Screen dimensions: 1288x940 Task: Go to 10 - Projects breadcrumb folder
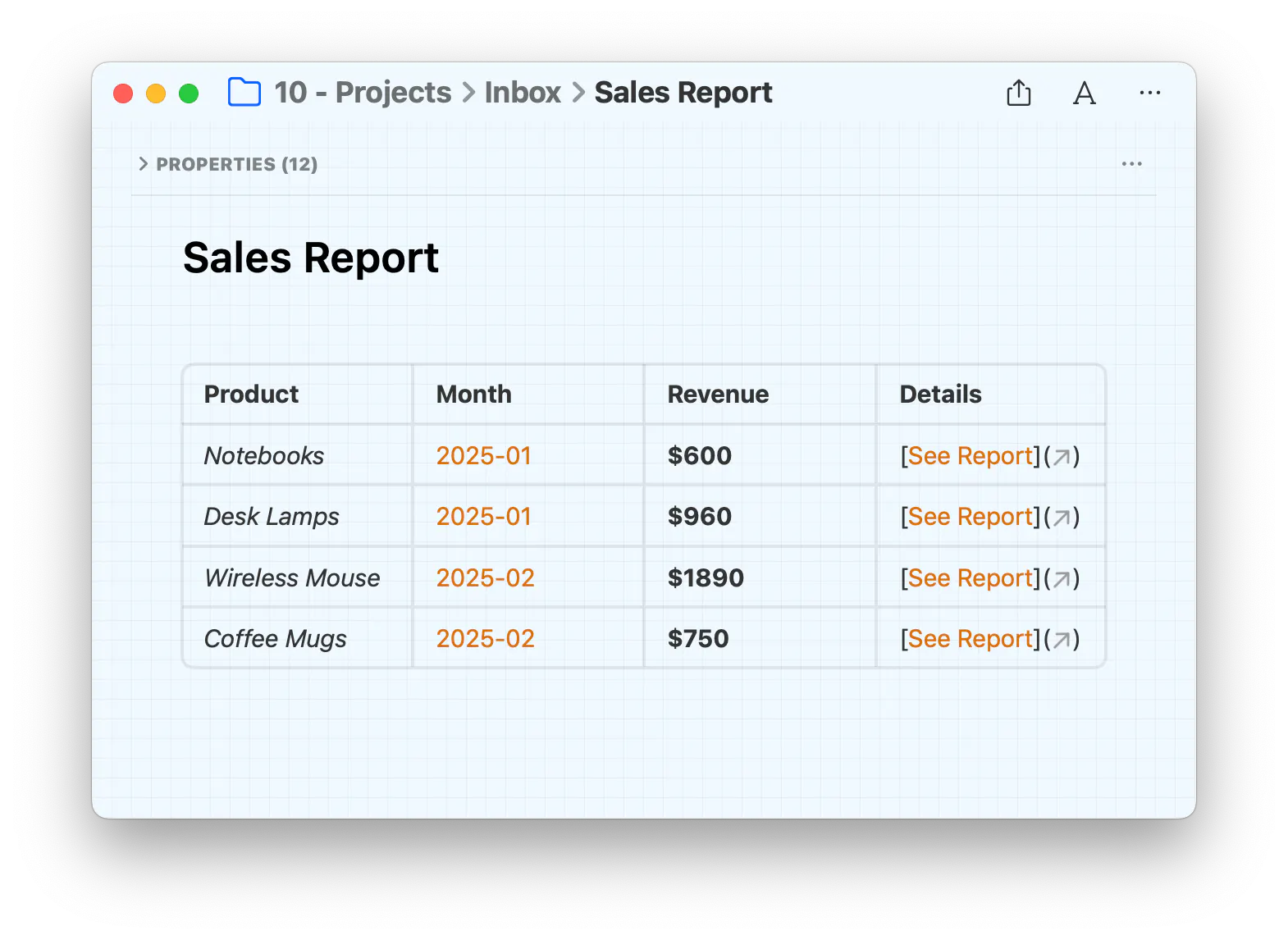[363, 93]
